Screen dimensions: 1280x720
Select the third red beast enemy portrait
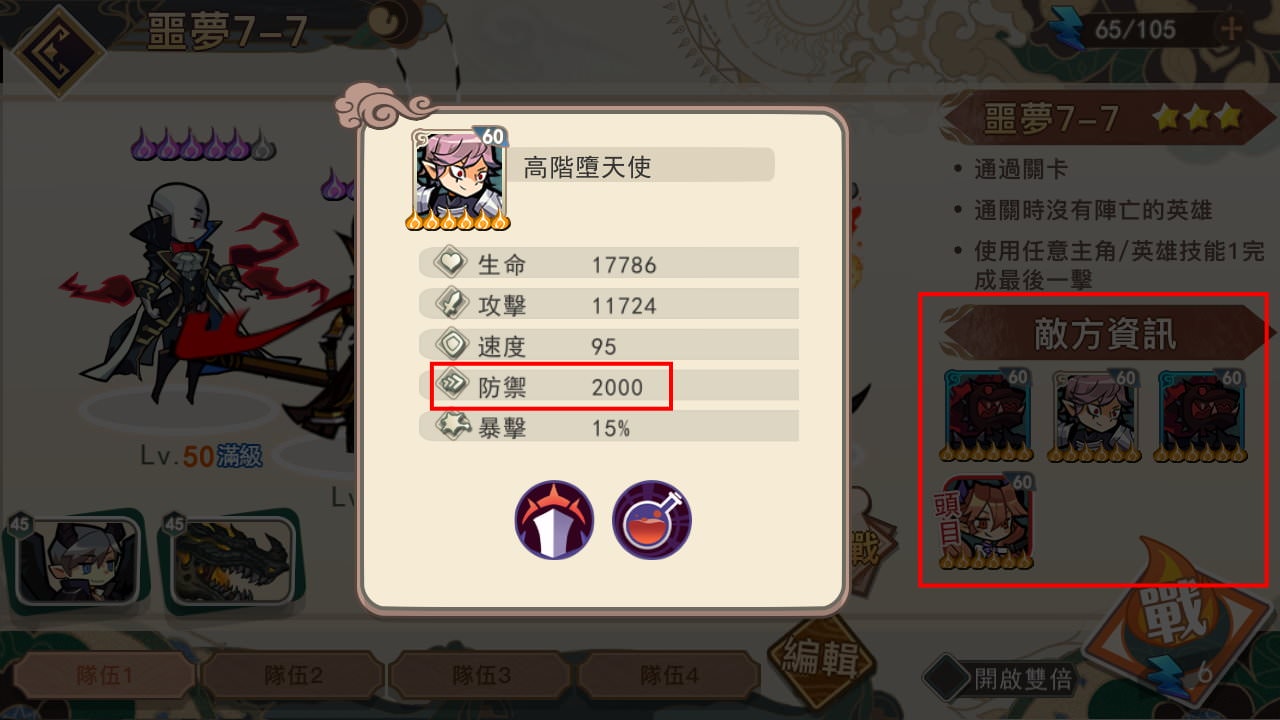tap(1201, 415)
